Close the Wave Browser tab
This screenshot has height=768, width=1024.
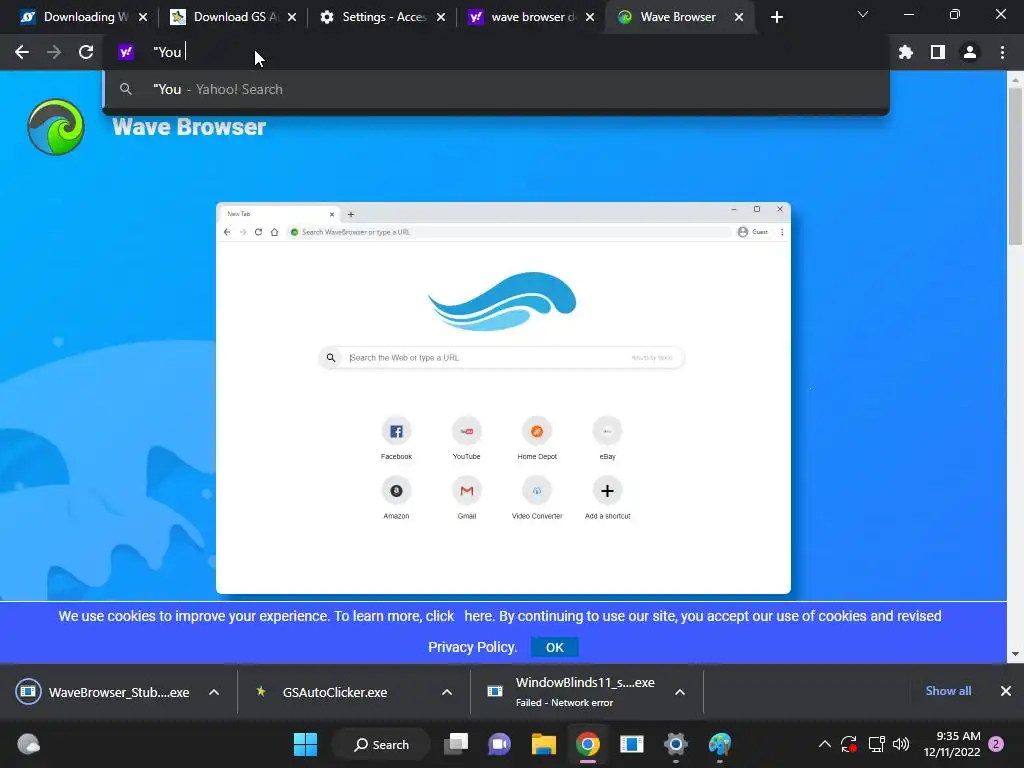[x=739, y=17]
